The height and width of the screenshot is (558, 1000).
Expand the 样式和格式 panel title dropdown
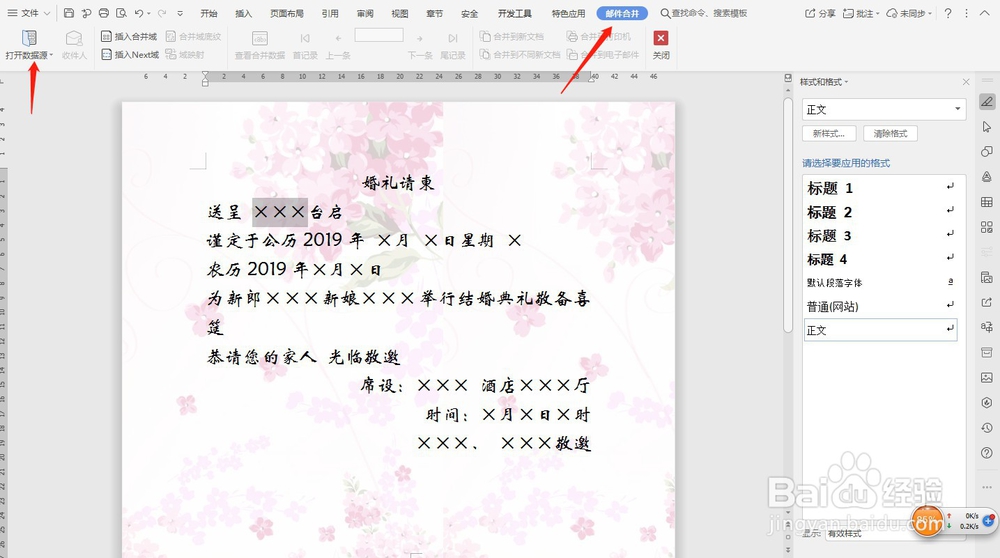[x=846, y=82]
